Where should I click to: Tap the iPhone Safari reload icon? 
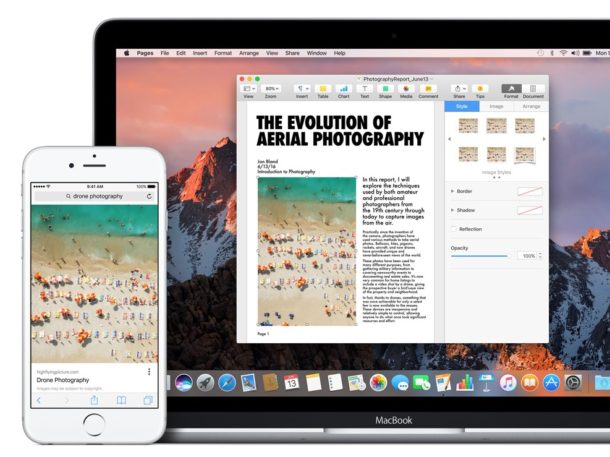pyautogui.click(x=149, y=196)
